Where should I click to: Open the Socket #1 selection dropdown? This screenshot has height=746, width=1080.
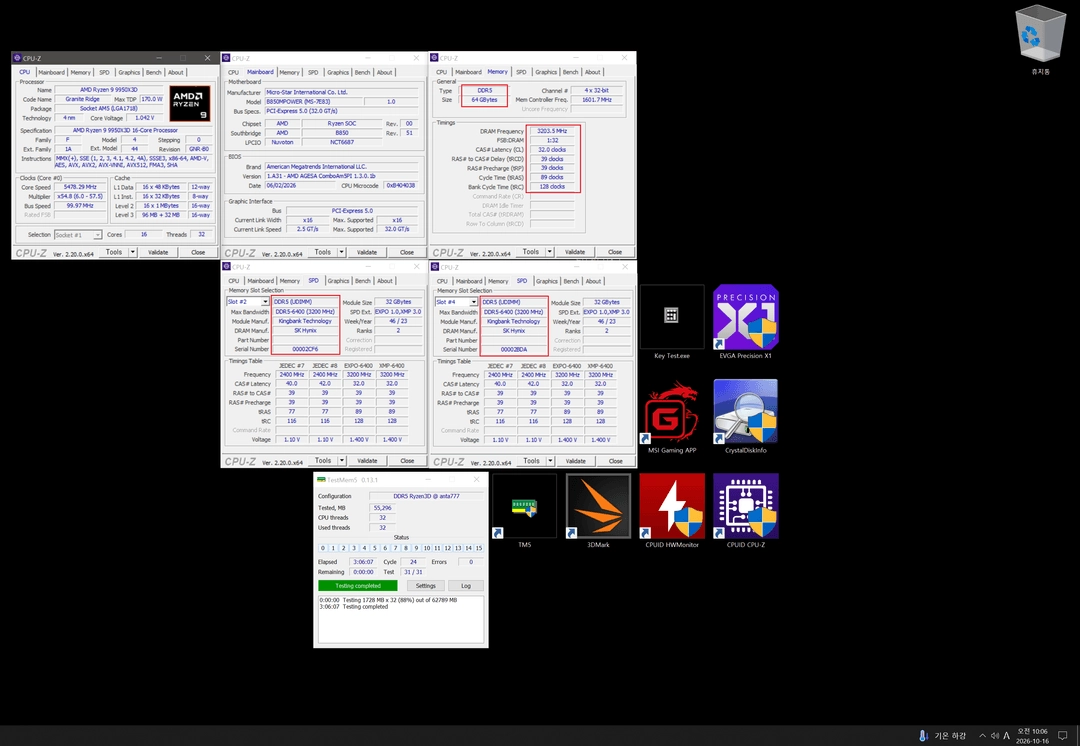click(97, 235)
